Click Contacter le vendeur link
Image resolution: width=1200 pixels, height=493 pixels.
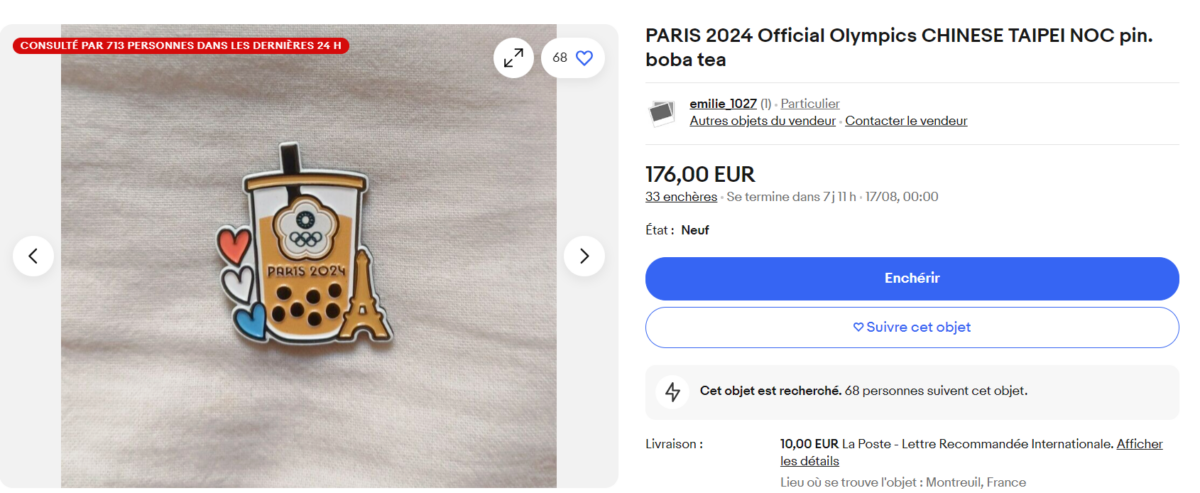click(x=906, y=121)
